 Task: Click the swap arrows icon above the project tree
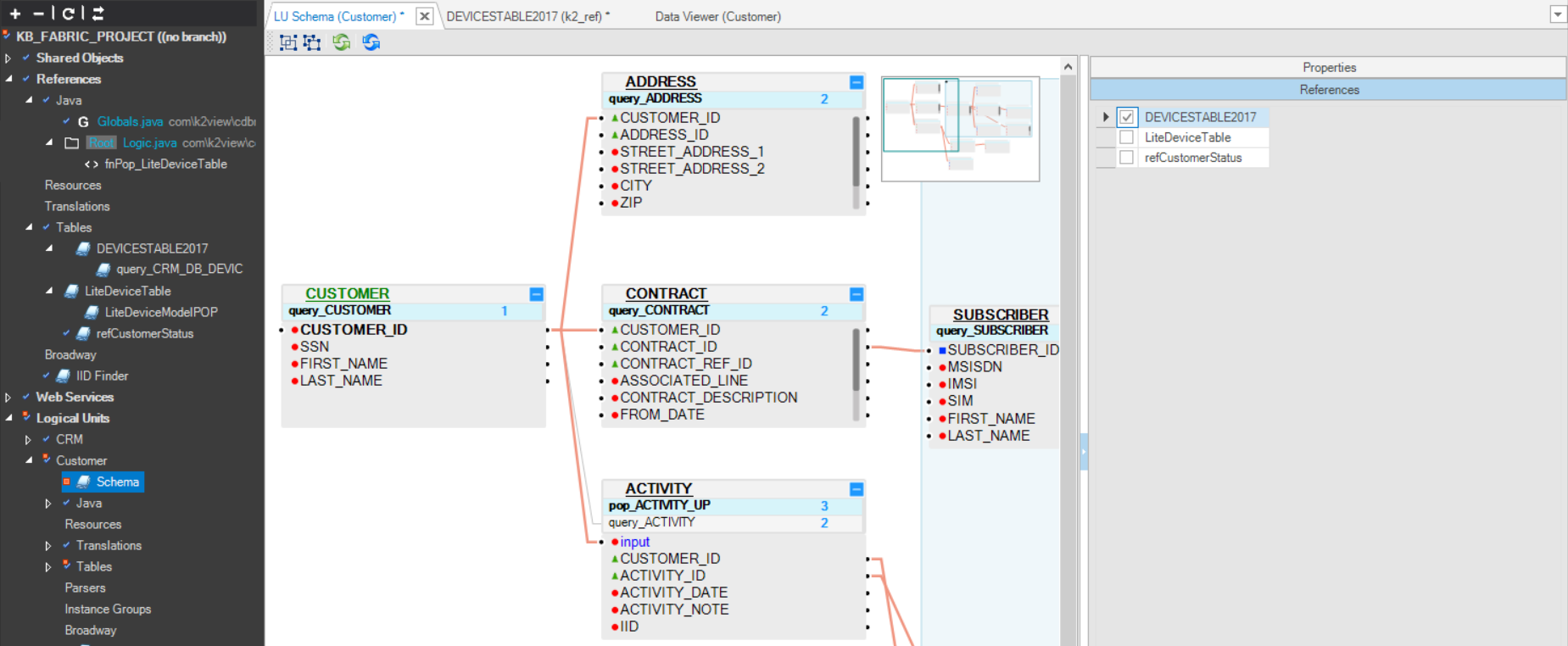98,14
